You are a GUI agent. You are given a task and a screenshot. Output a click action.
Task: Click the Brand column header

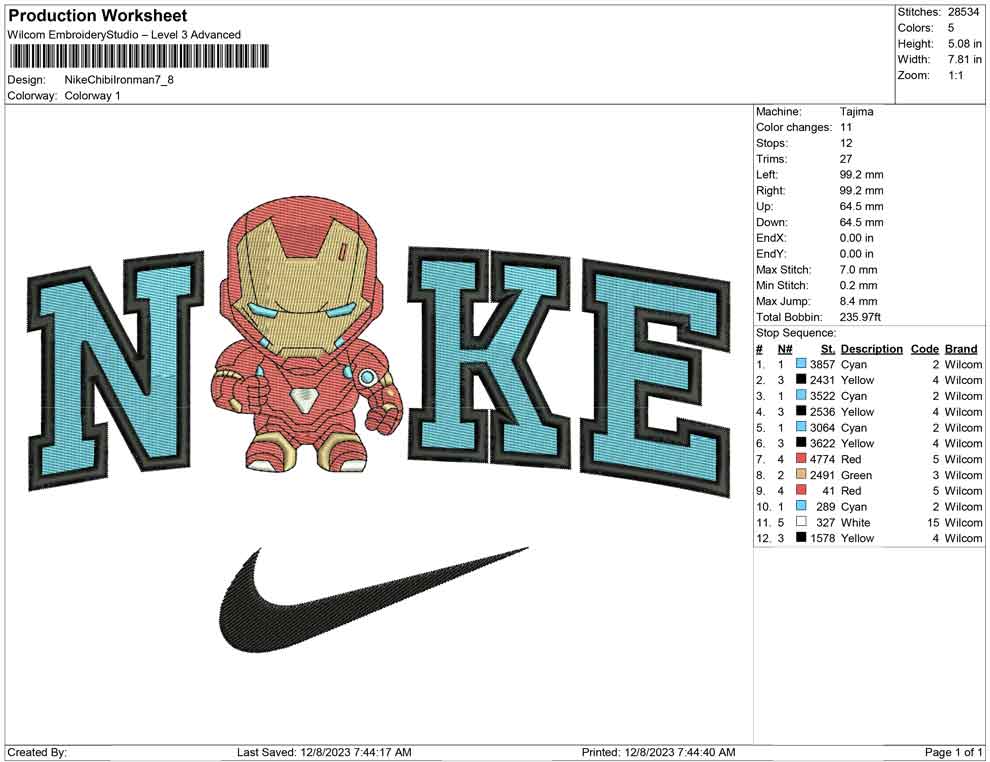(960, 348)
